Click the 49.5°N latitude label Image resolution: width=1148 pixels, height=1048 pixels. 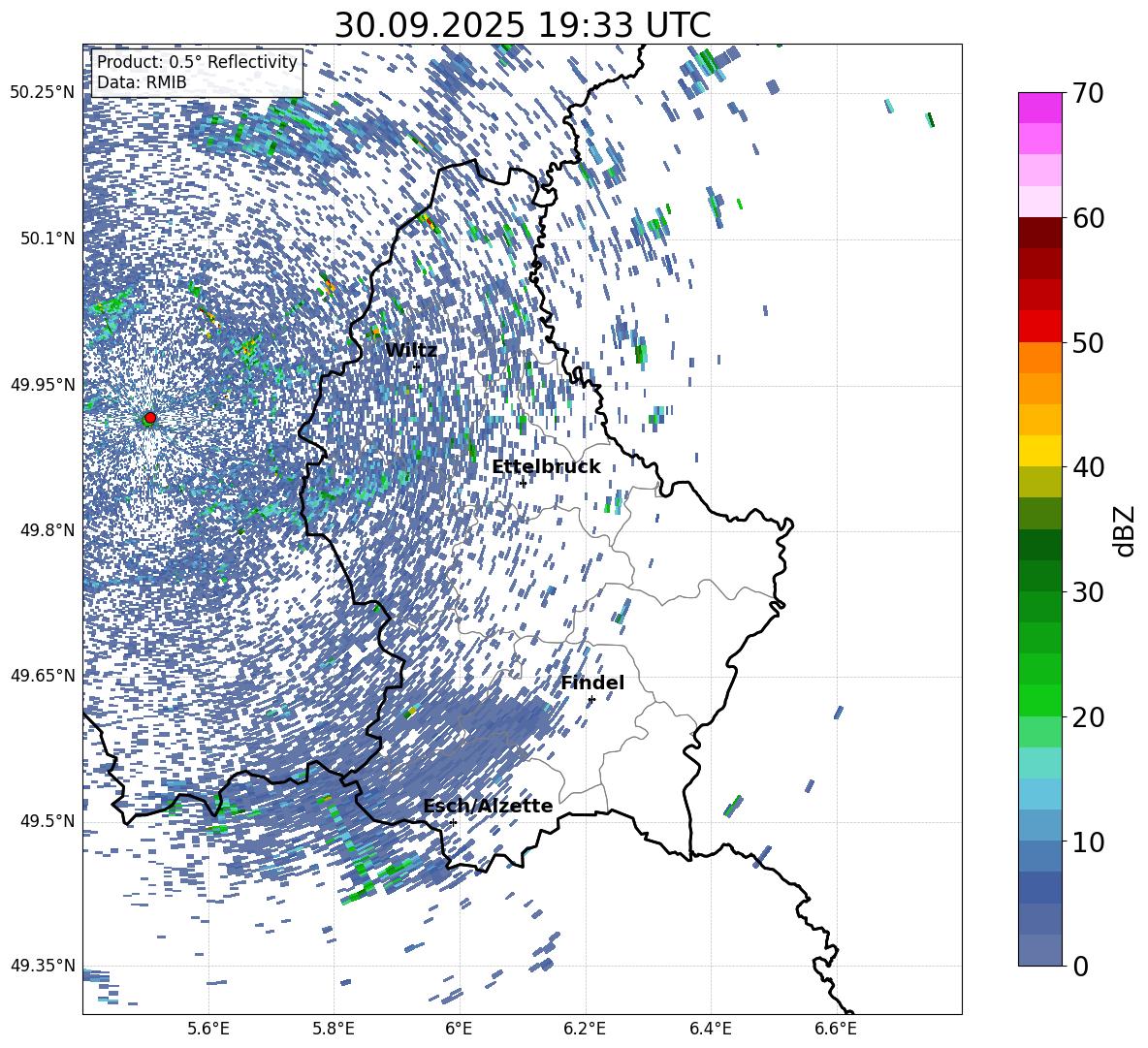pos(47,820)
